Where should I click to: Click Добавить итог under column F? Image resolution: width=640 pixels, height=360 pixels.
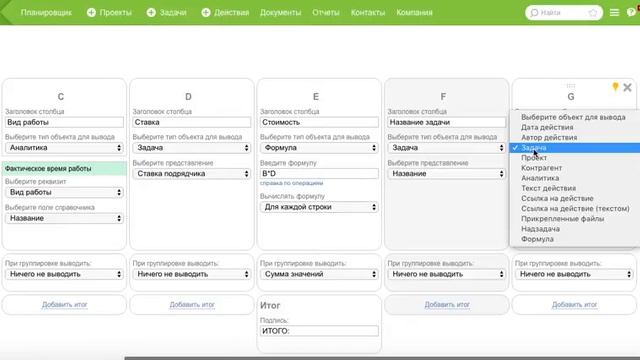coord(447,304)
